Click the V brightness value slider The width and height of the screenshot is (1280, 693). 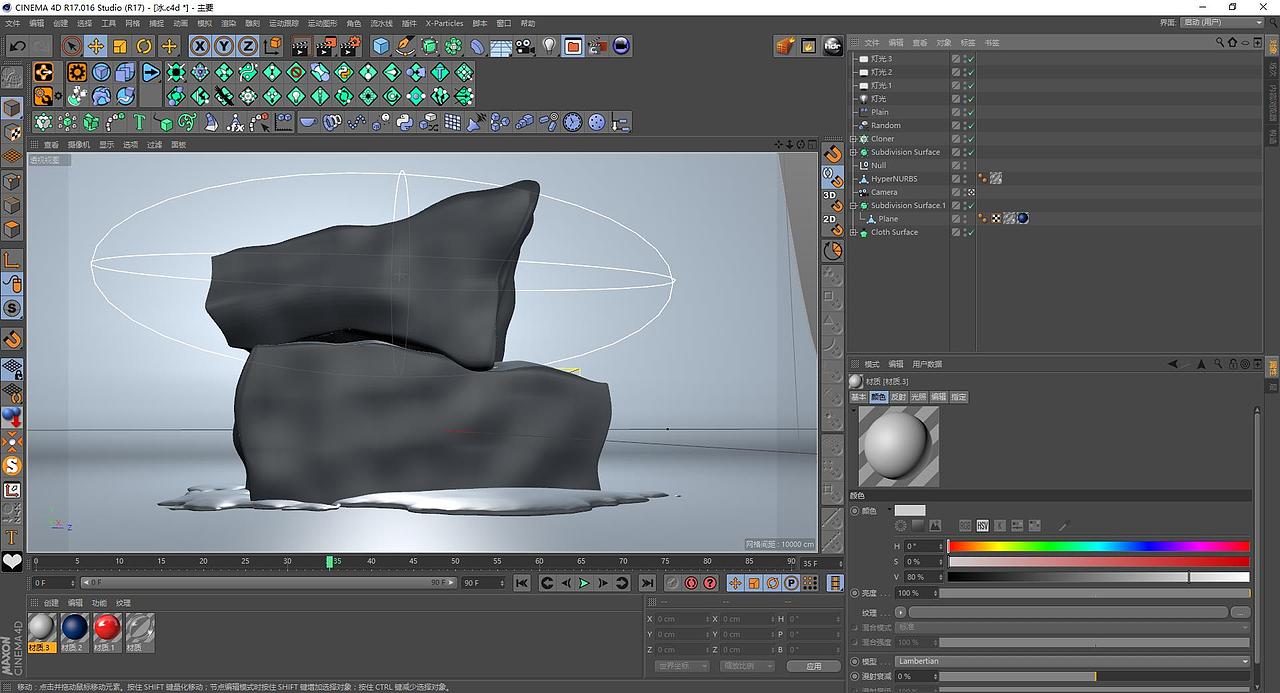[1098, 577]
